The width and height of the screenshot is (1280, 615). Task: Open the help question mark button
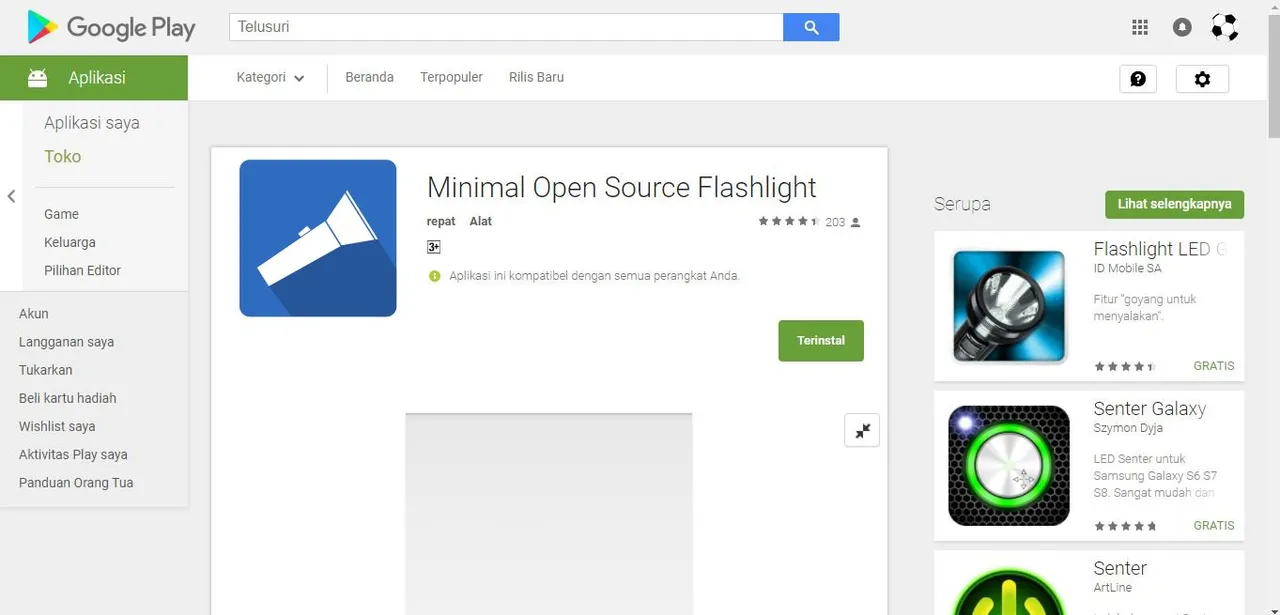pos(1138,79)
